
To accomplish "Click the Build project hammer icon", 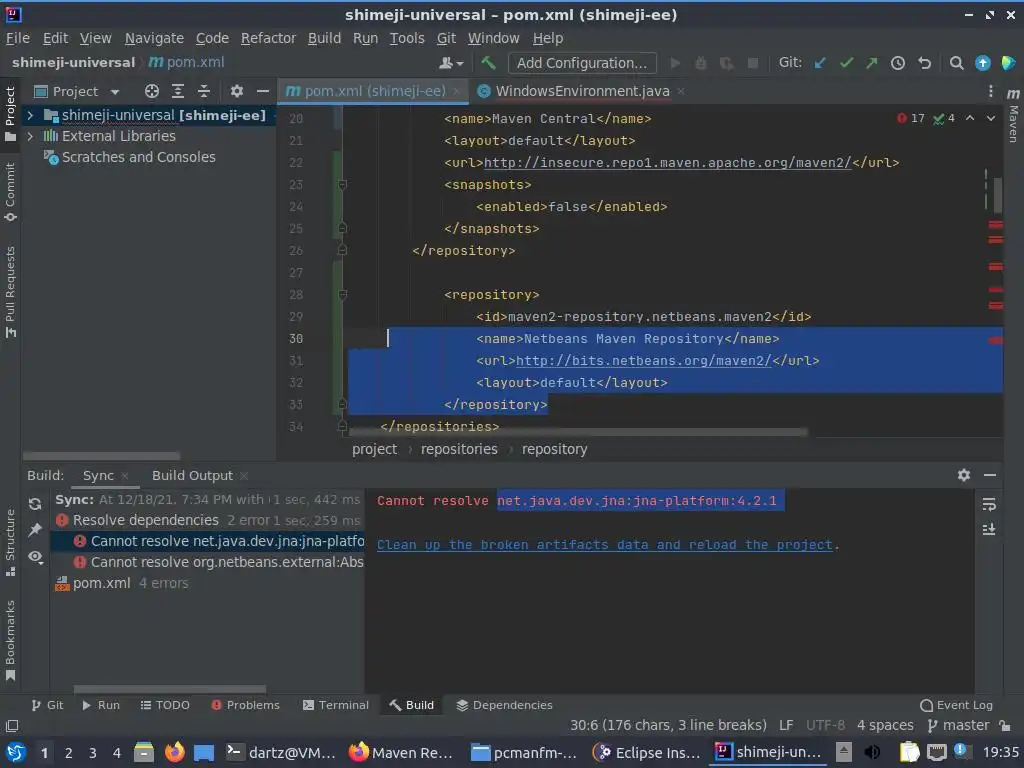I will click(488, 63).
